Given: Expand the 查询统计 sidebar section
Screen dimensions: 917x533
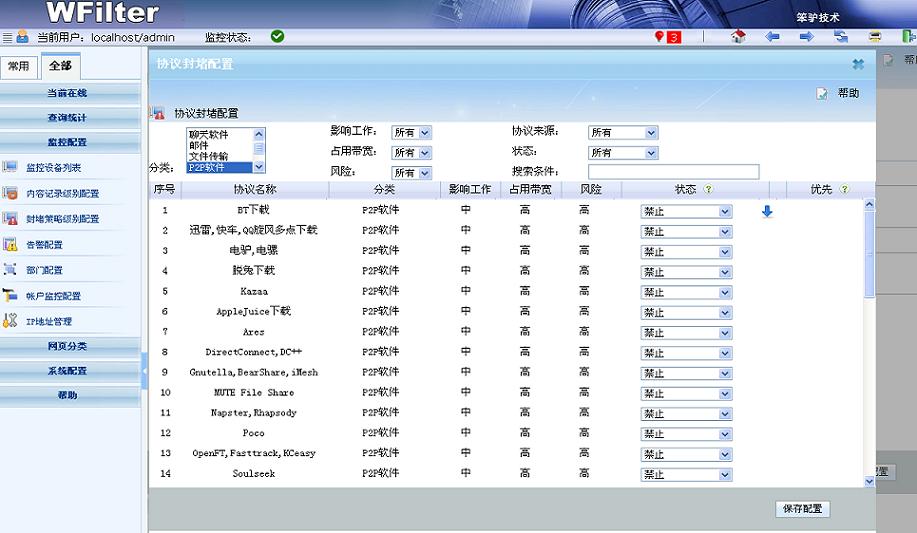Looking at the screenshot, I should (x=68, y=117).
